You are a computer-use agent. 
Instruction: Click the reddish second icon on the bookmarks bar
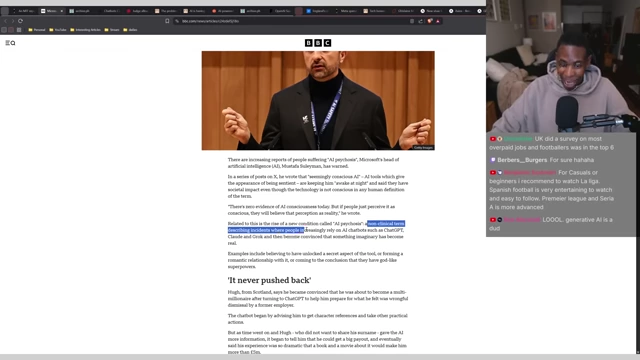pyautogui.click(x=11, y=30)
